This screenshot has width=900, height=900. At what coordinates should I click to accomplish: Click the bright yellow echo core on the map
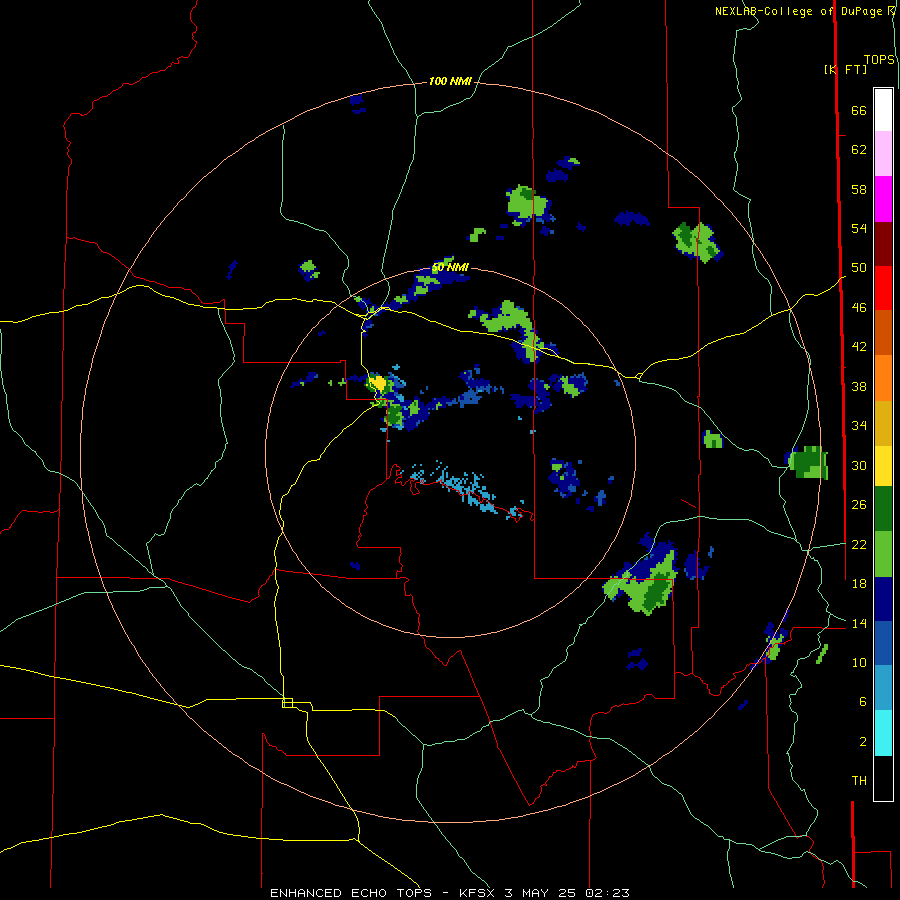377,383
